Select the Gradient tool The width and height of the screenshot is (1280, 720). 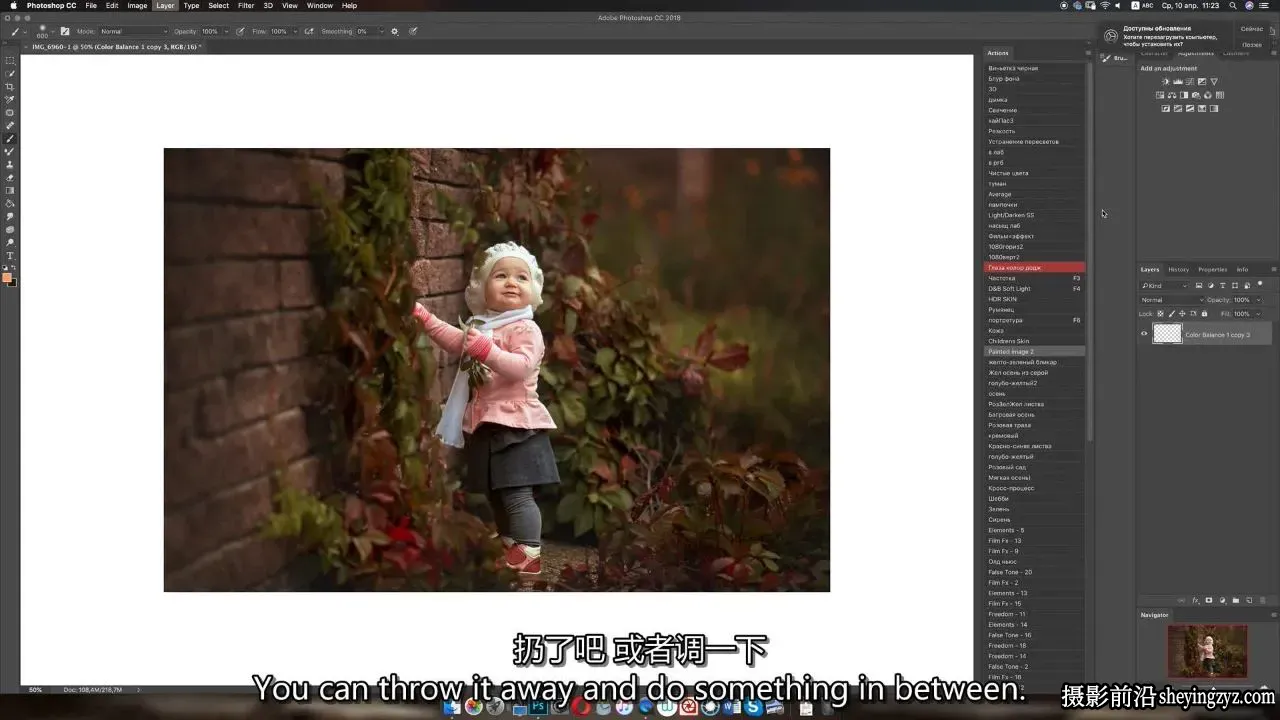(x=10, y=190)
